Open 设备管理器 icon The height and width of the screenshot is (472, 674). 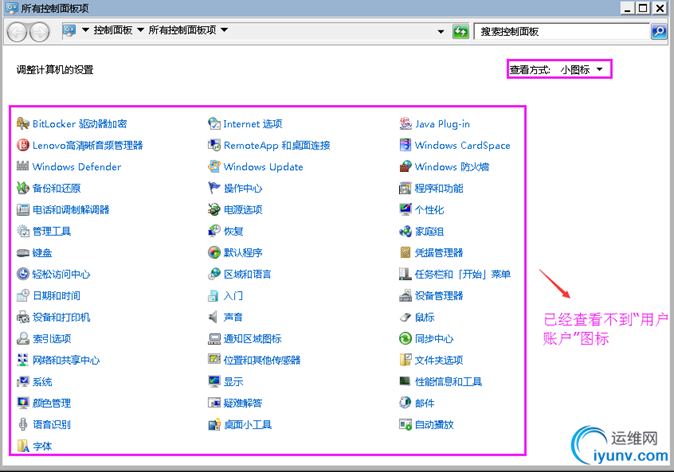[405, 295]
